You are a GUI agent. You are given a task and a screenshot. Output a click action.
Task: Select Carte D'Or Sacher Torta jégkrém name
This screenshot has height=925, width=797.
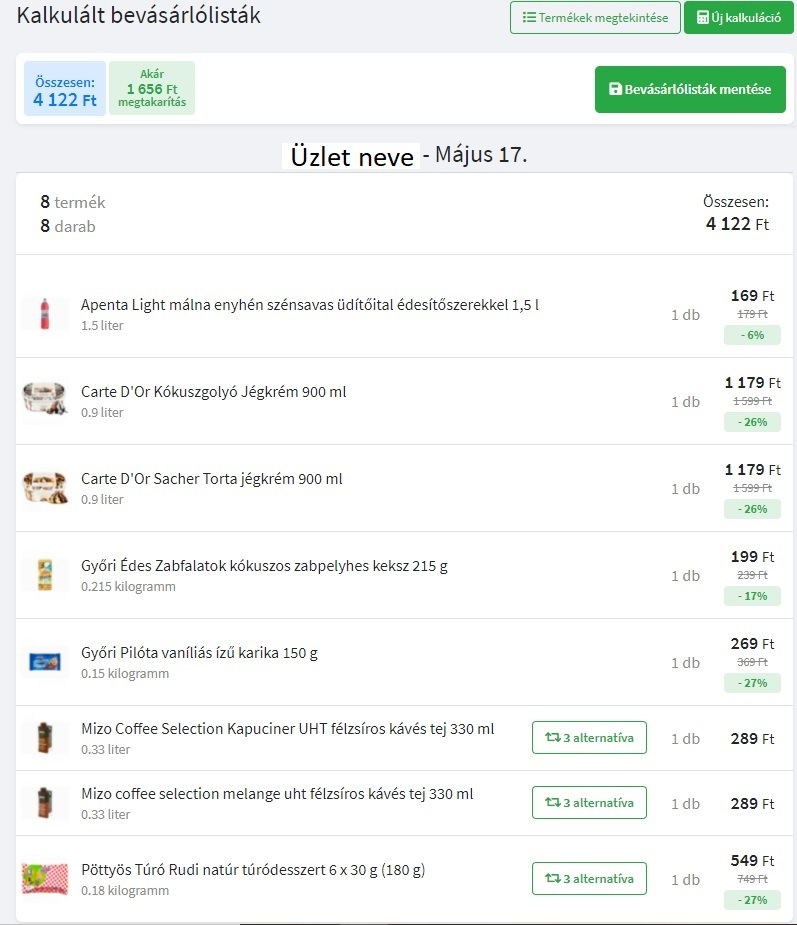point(212,479)
